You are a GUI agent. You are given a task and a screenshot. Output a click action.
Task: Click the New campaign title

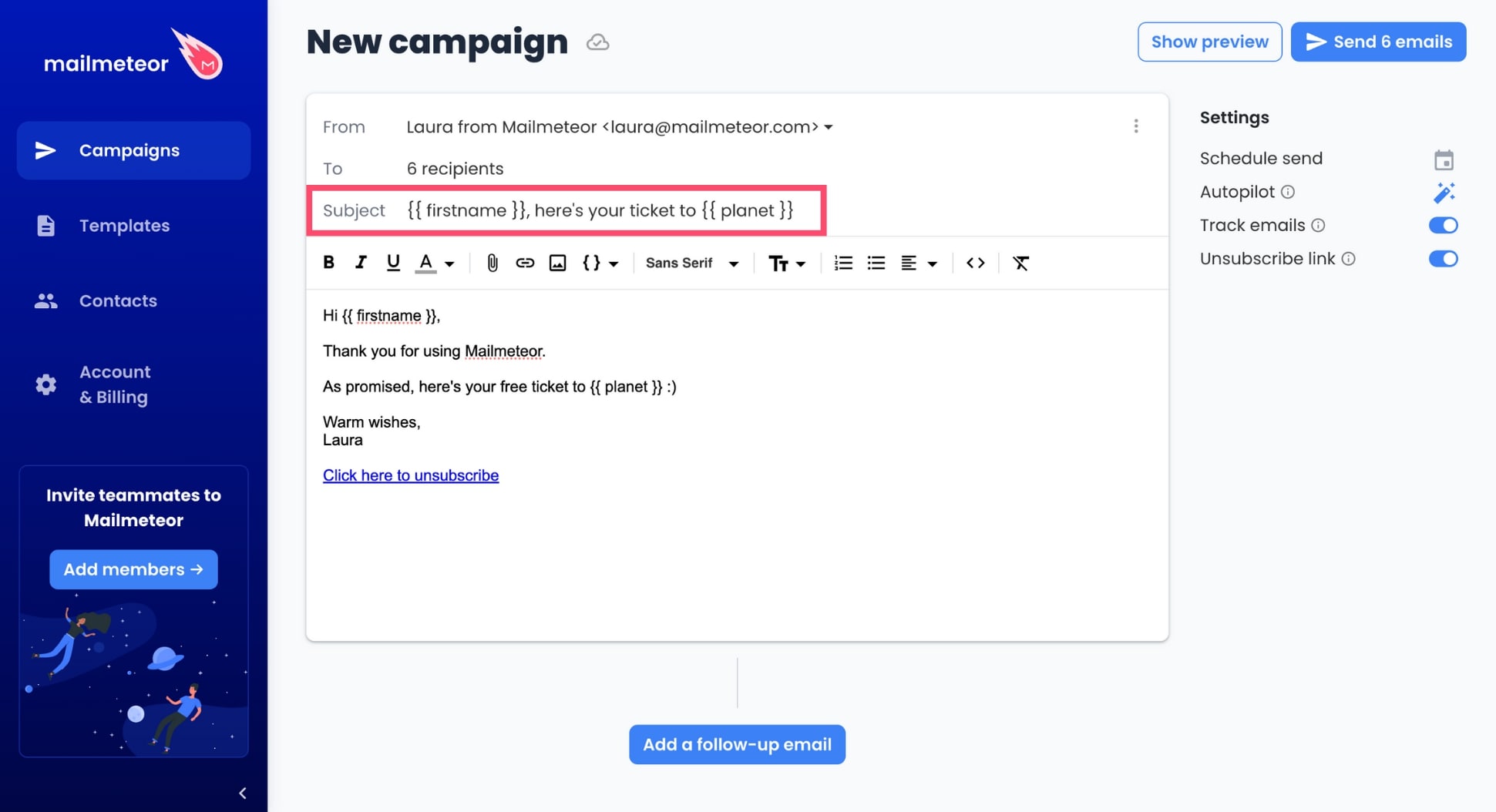(x=437, y=42)
